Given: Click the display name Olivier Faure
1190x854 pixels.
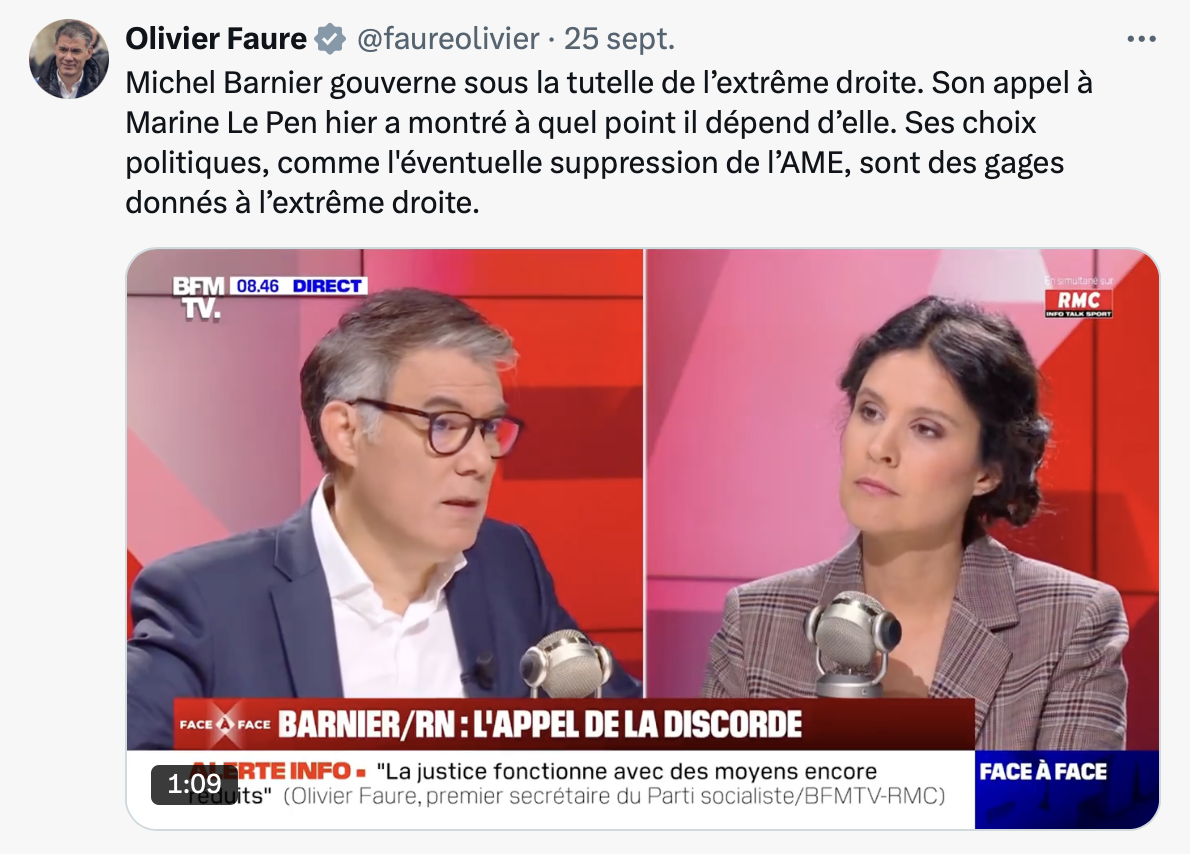Looking at the screenshot, I should (216, 38).
